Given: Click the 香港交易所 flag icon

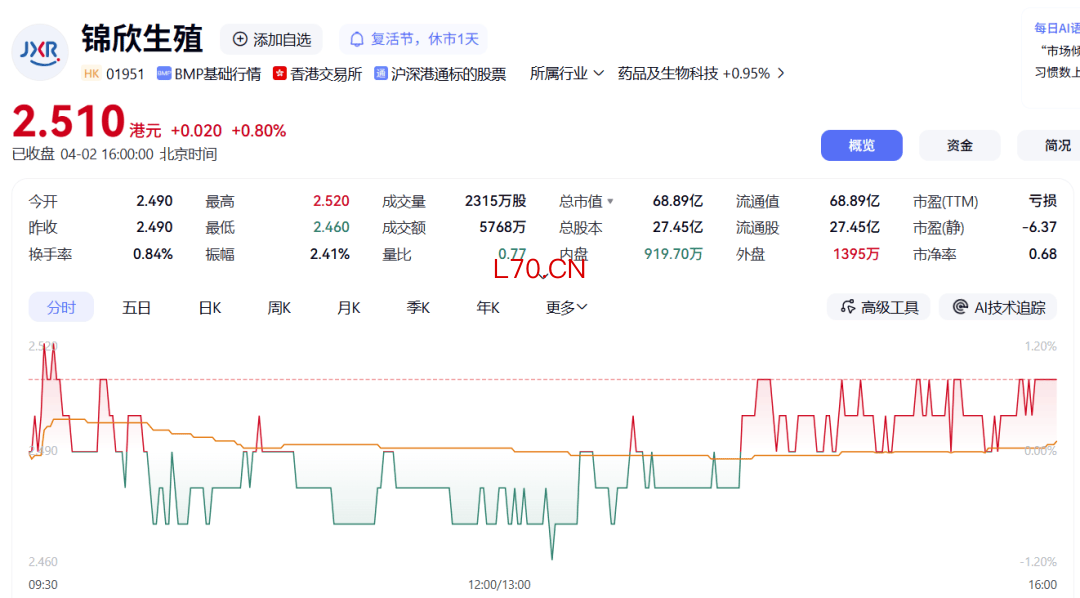Looking at the screenshot, I should 280,73.
